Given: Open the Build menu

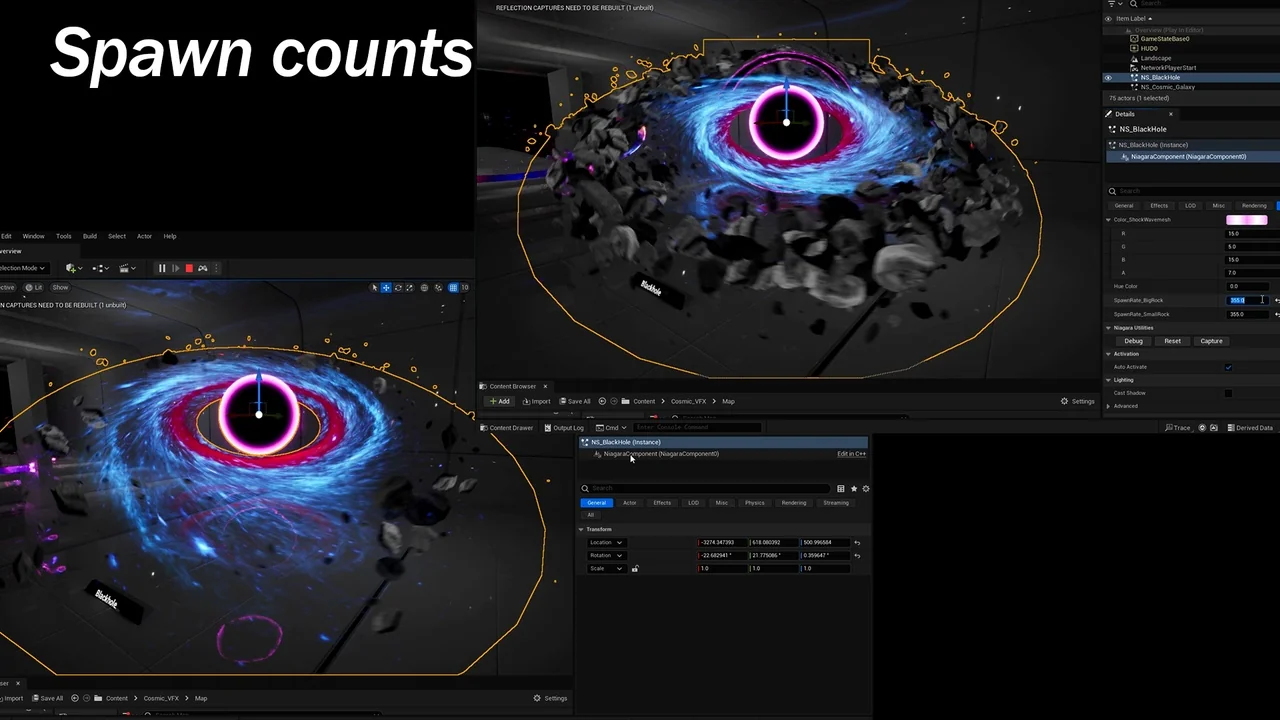Looking at the screenshot, I should 89,236.
